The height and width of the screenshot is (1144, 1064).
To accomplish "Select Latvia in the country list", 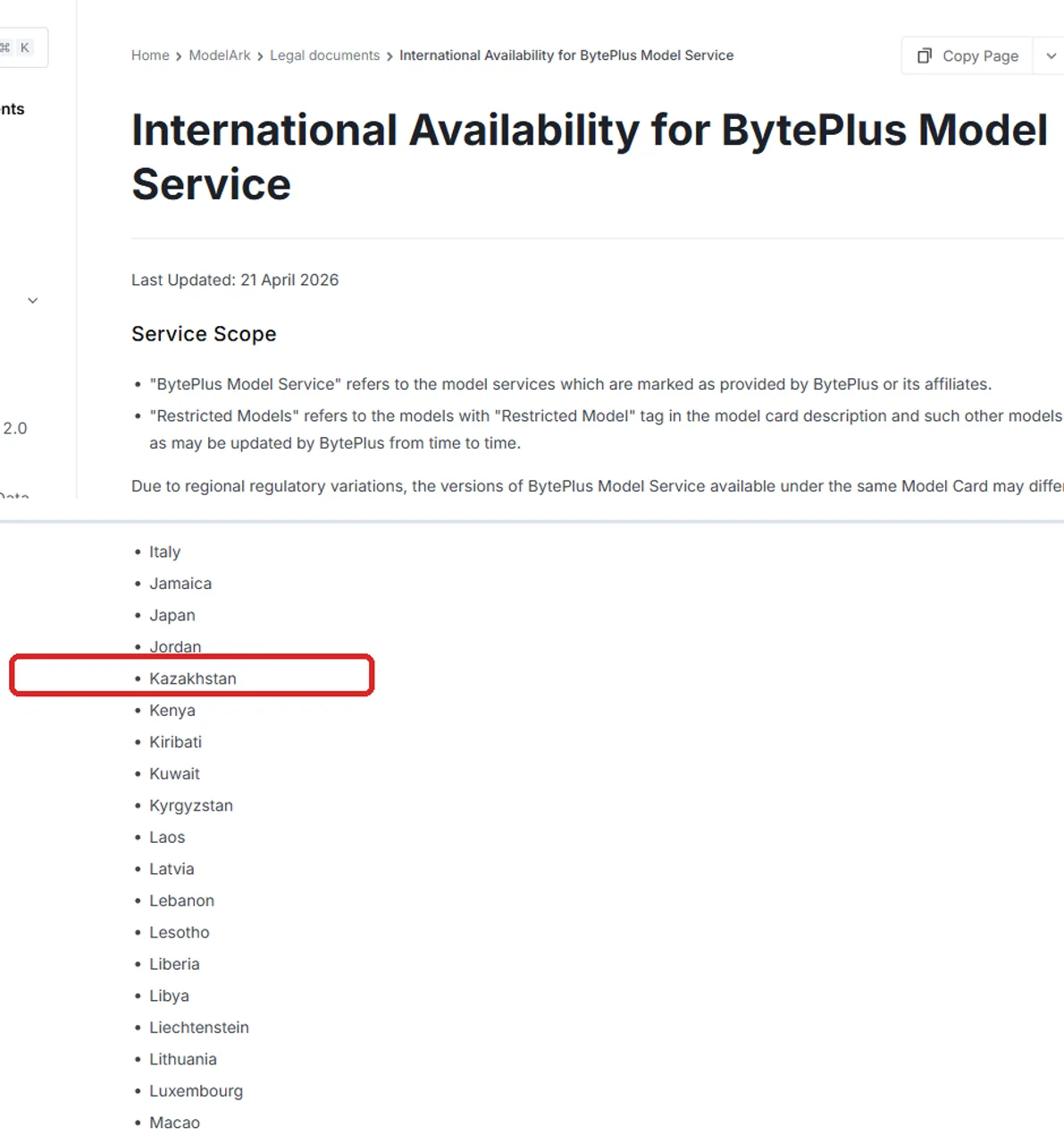I will [x=172, y=869].
